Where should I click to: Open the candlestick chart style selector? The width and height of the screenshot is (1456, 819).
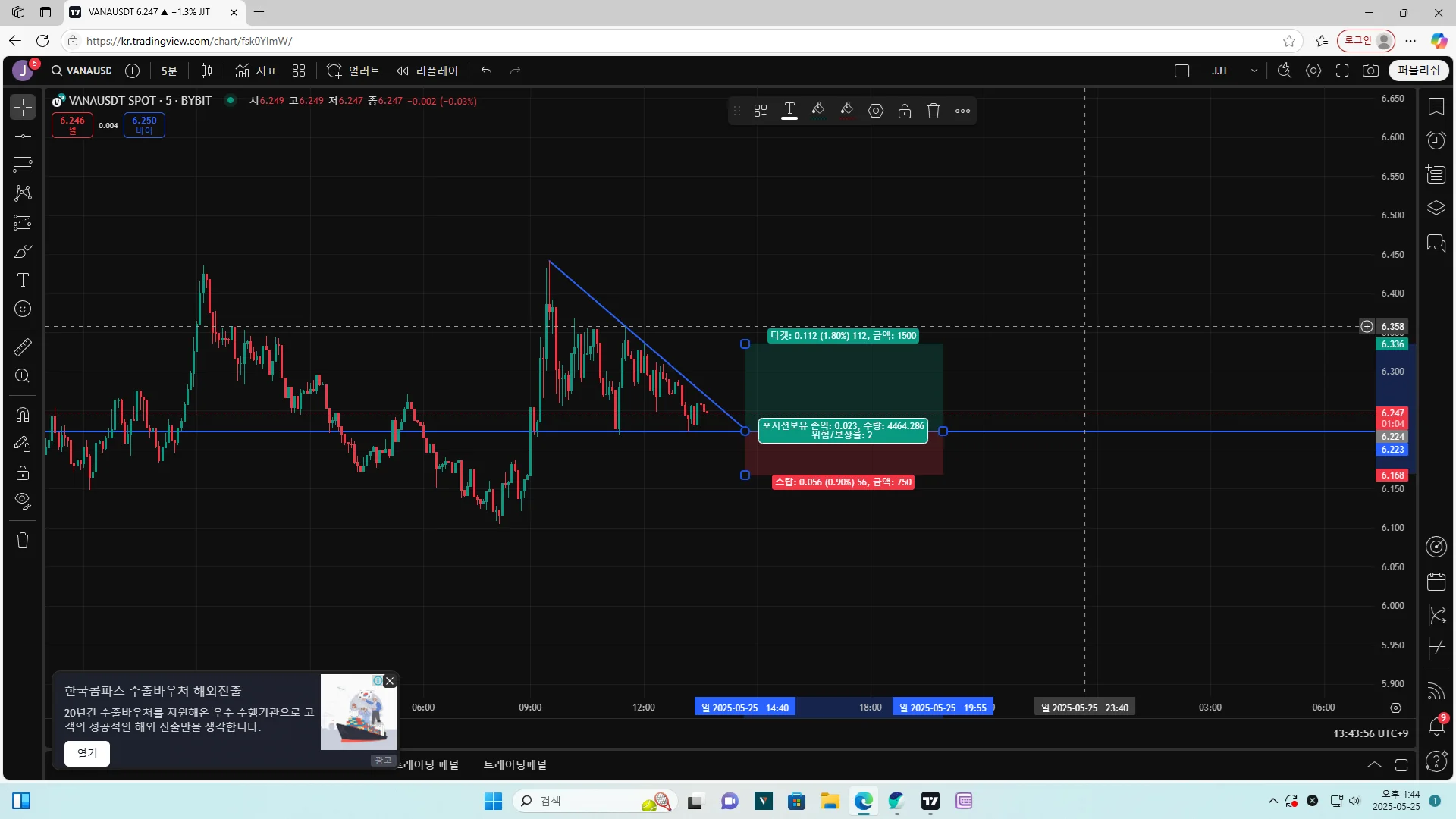pos(206,71)
